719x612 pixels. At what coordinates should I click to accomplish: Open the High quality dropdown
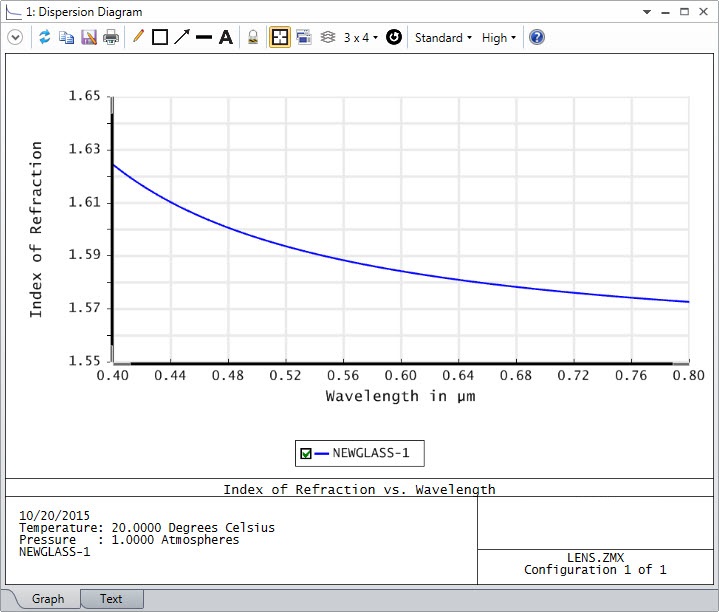[x=498, y=38]
